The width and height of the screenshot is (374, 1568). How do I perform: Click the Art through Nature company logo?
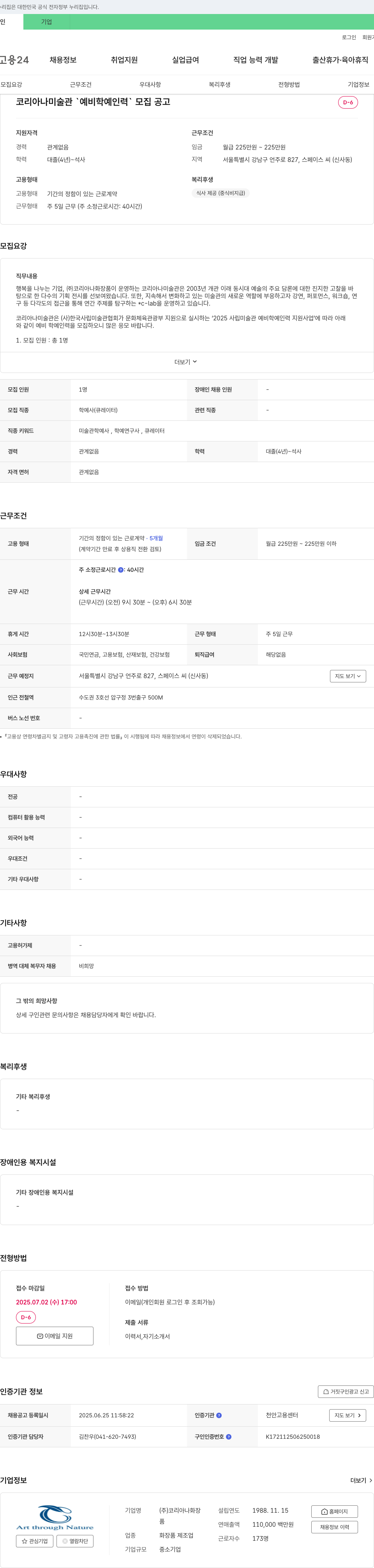point(55,1518)
